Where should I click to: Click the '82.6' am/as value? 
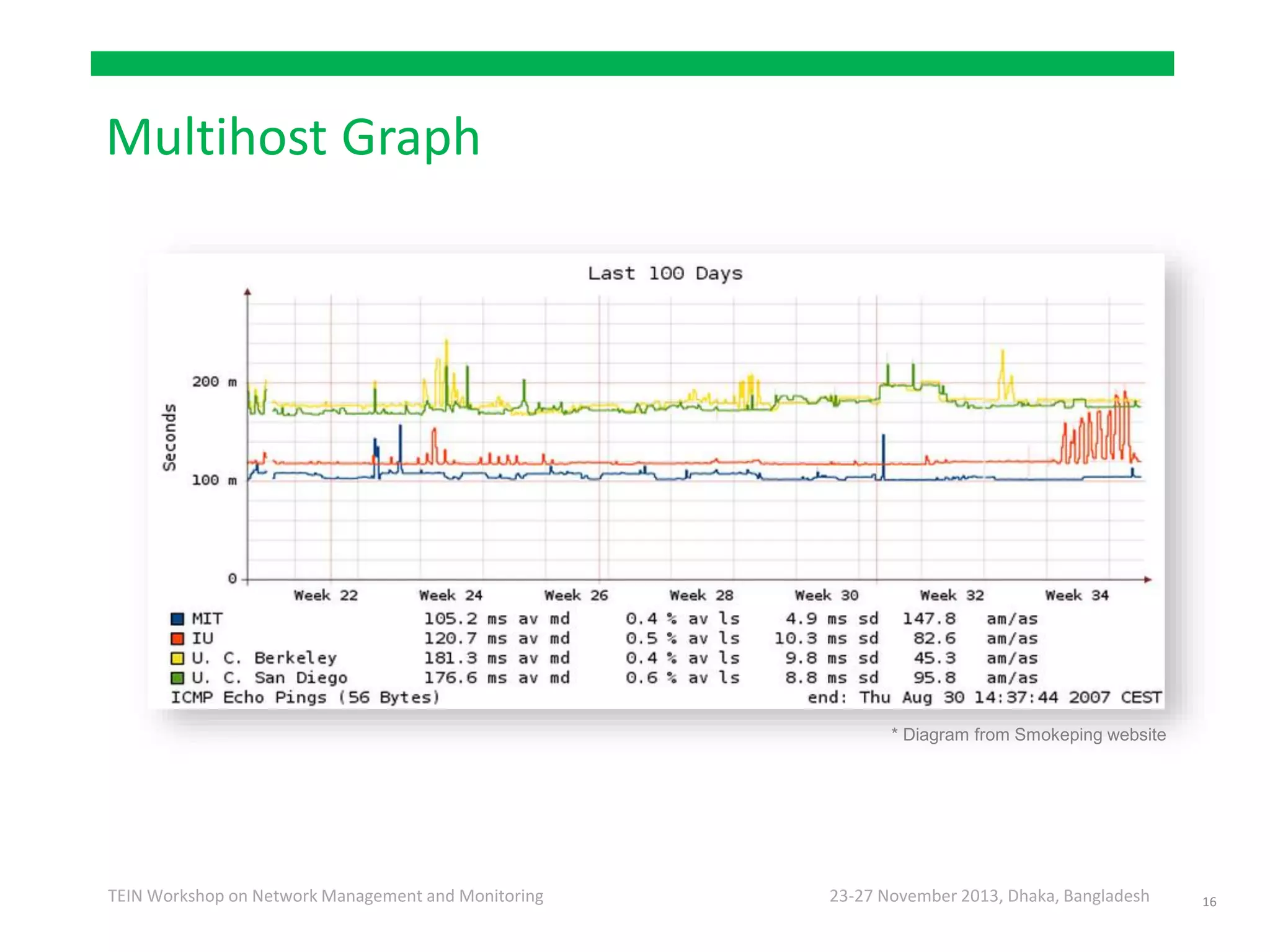[x=934, y=638]
